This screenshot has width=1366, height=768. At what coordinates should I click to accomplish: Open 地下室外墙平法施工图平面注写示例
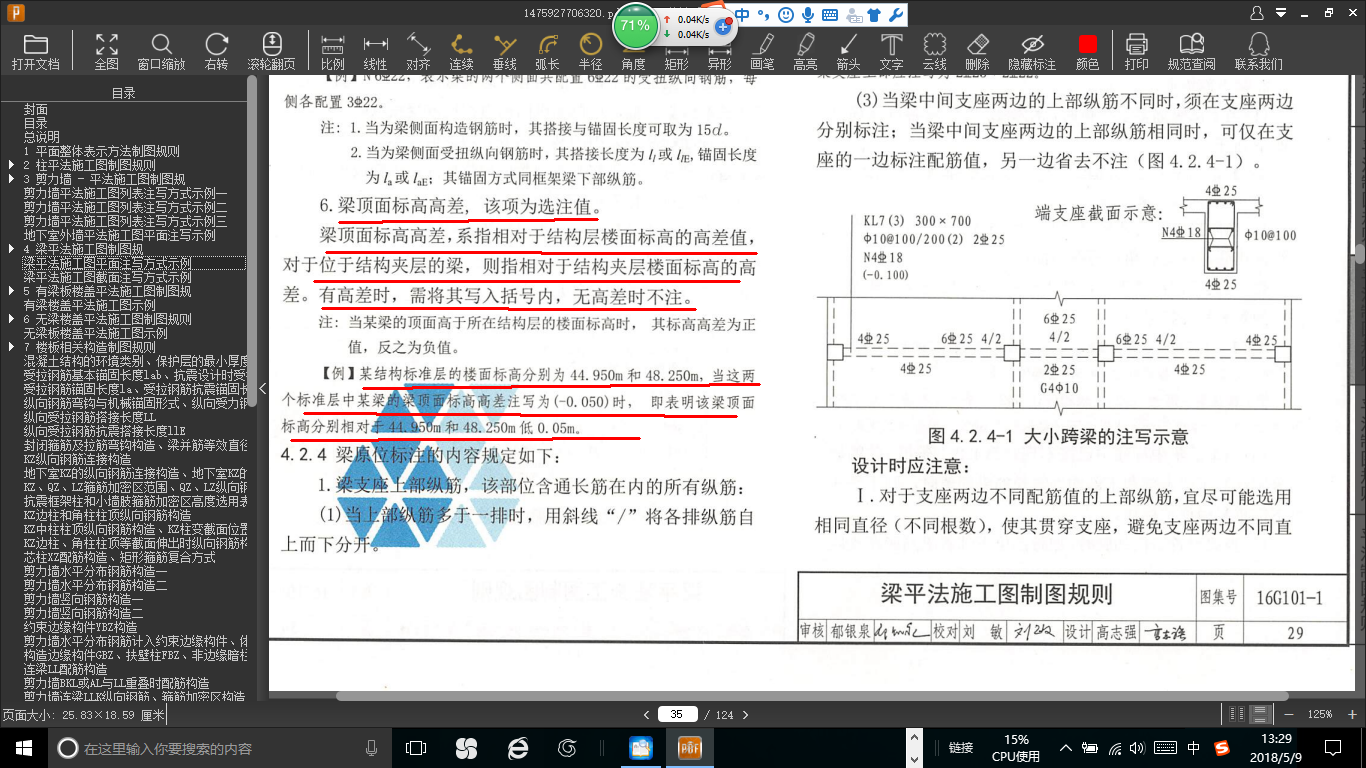click(120, 235)
